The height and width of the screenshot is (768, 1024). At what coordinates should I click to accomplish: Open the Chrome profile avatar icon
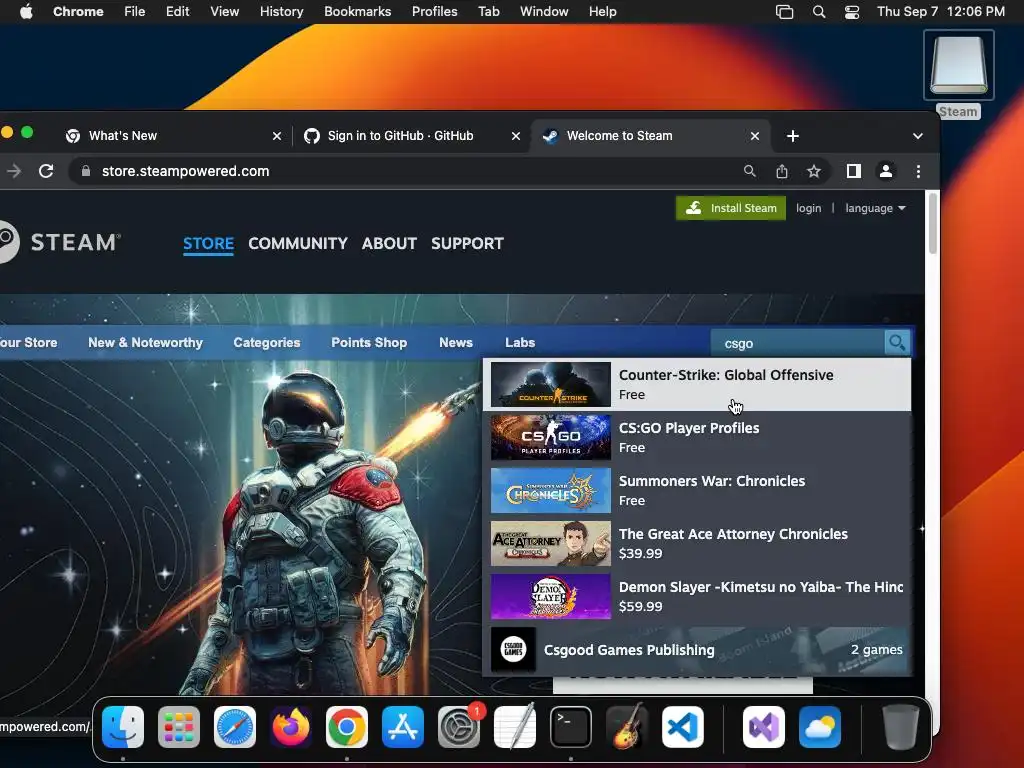click(x=886, y=171)
